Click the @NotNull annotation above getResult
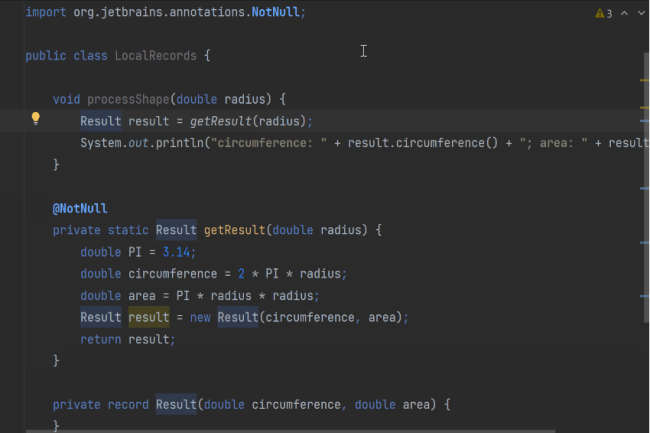The image size is (650, 433). (x=80, y=208)
